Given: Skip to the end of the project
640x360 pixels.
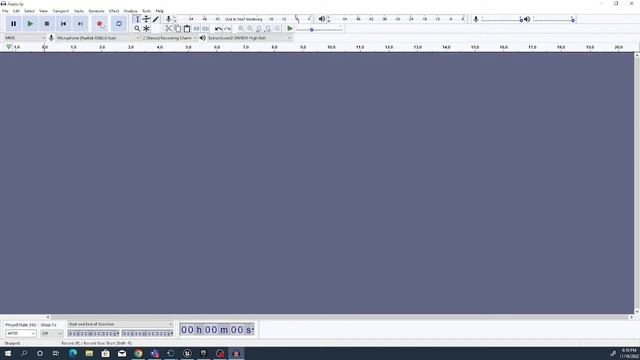Looking at the screenshot, I should point(80,24).
